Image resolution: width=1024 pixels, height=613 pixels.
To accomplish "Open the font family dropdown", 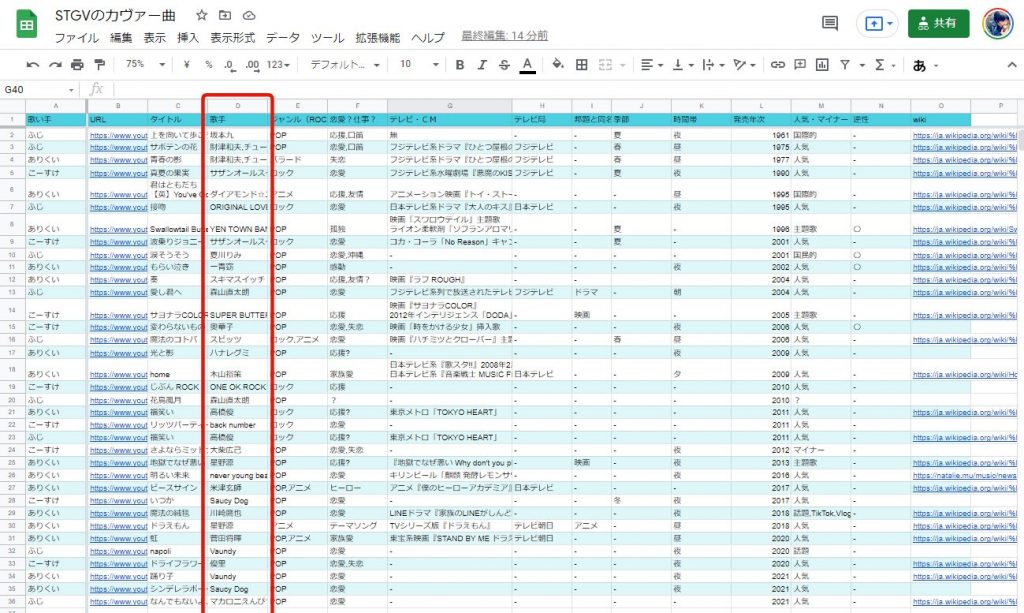I will [343, 64].
